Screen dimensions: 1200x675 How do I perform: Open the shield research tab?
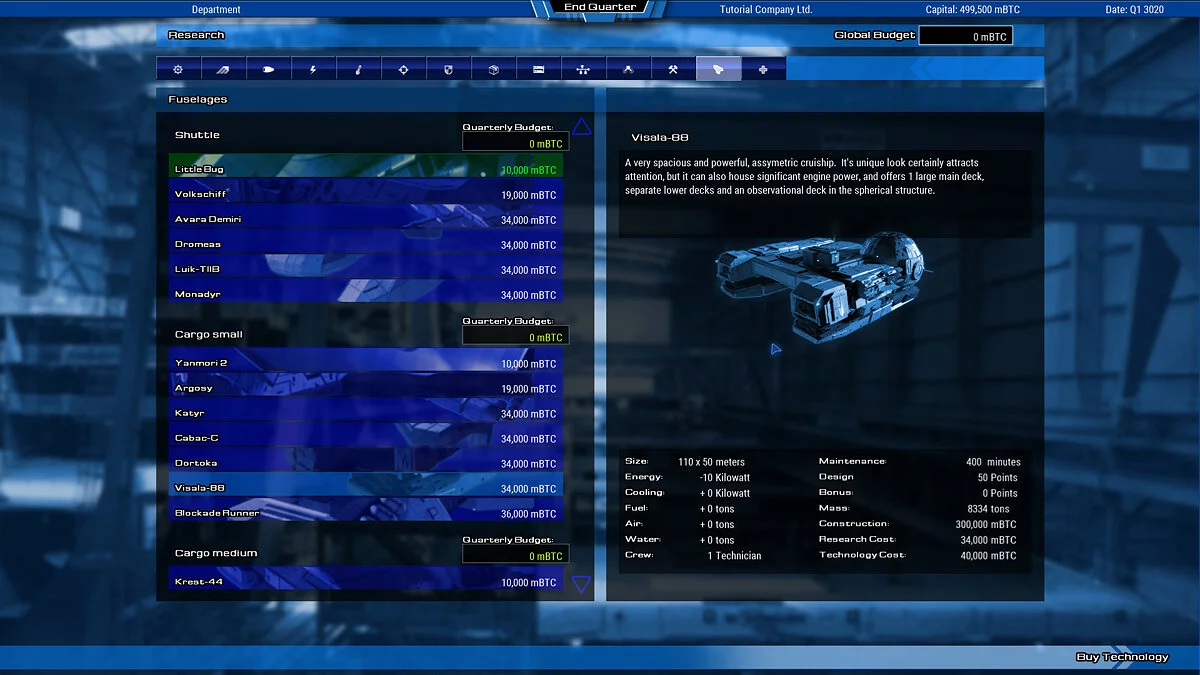tap(448, 69)
